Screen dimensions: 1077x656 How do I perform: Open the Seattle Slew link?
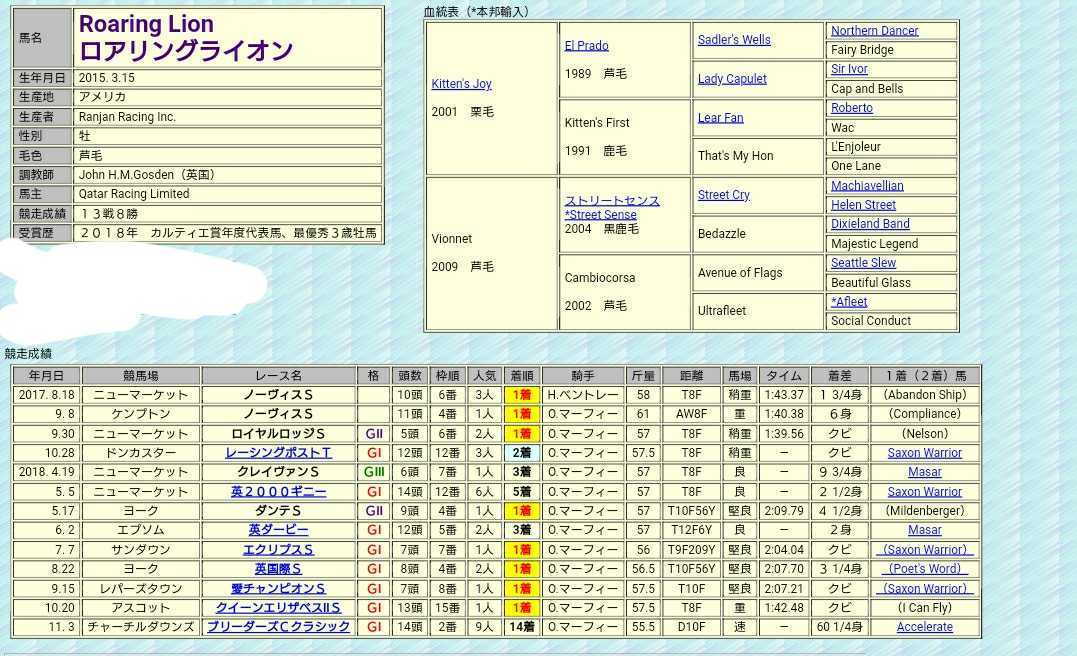point(863,263)
